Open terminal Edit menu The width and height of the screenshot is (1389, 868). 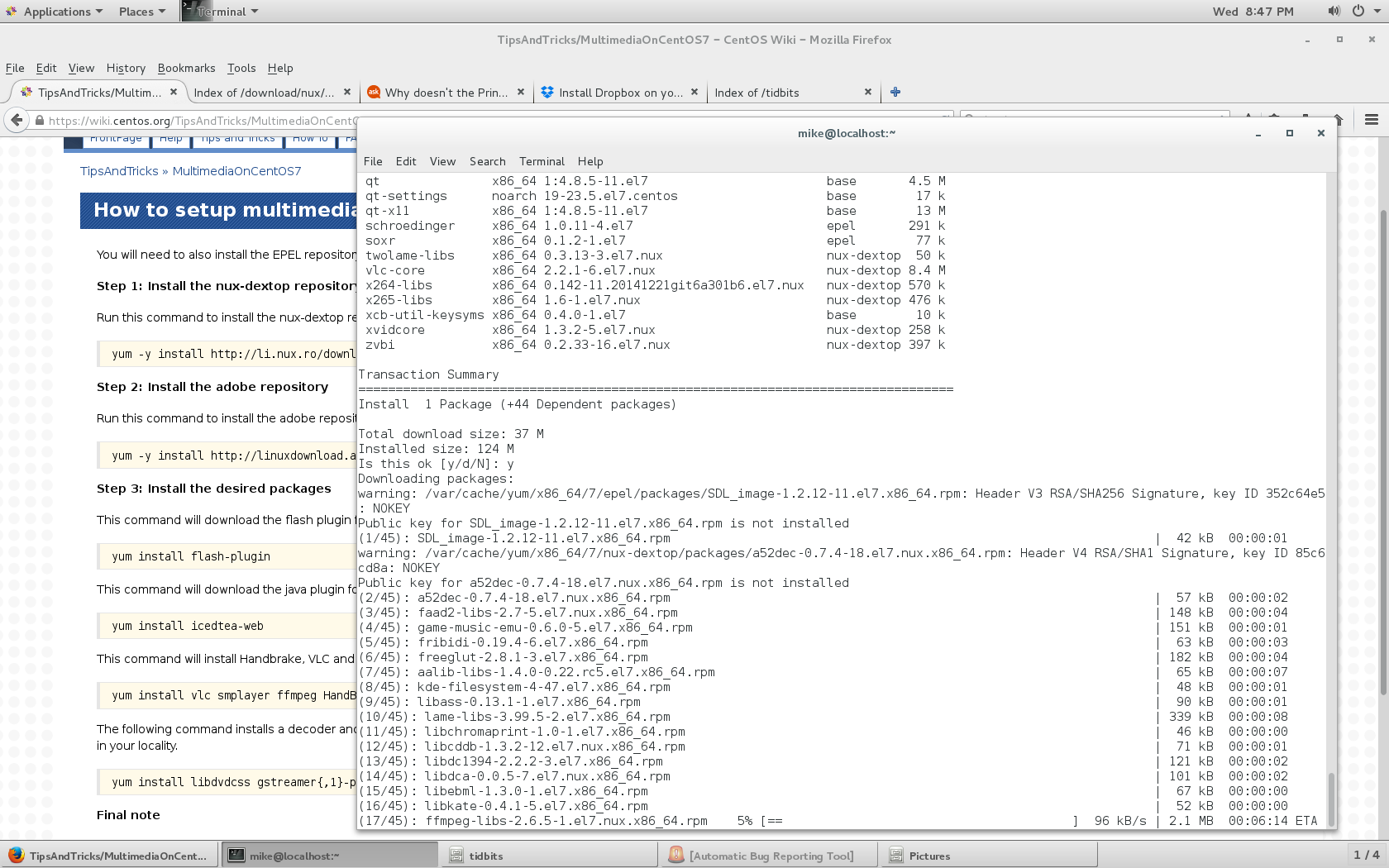click(x=406, y=161)
